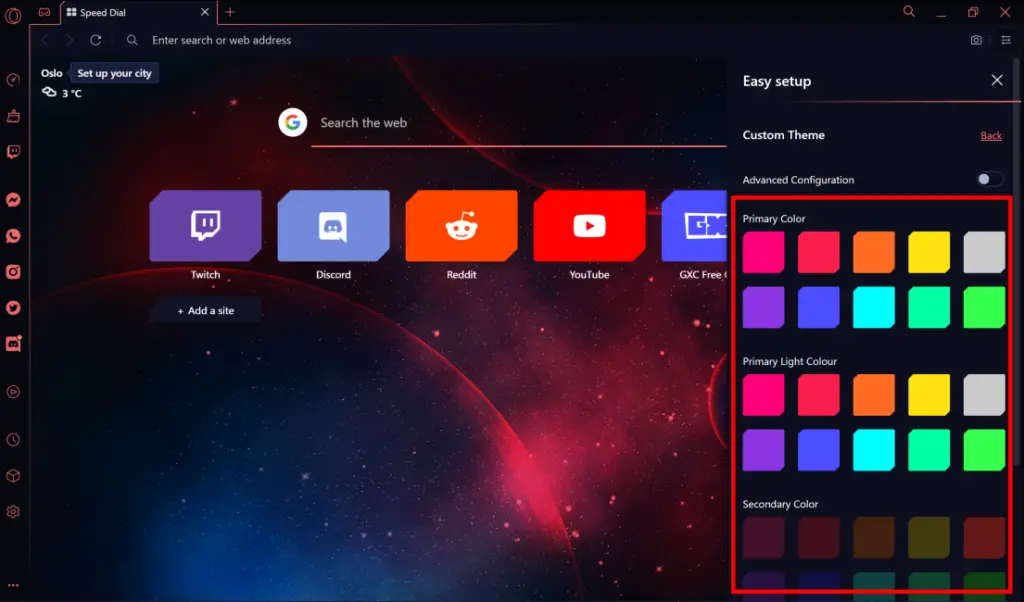Open the GXC Free speed dial tile
The image size is (1024, 602).
[x=694, y=226]
